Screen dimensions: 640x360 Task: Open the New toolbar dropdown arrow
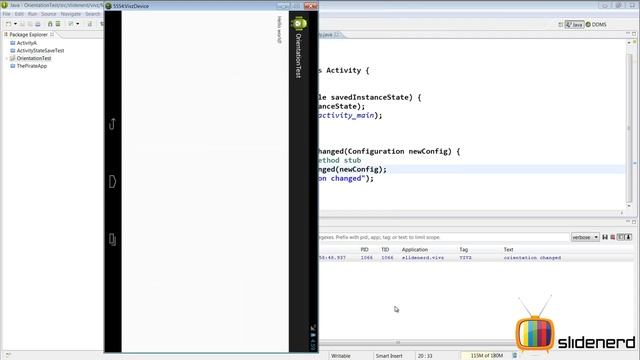pyautogui.click(x=16, y=24)
